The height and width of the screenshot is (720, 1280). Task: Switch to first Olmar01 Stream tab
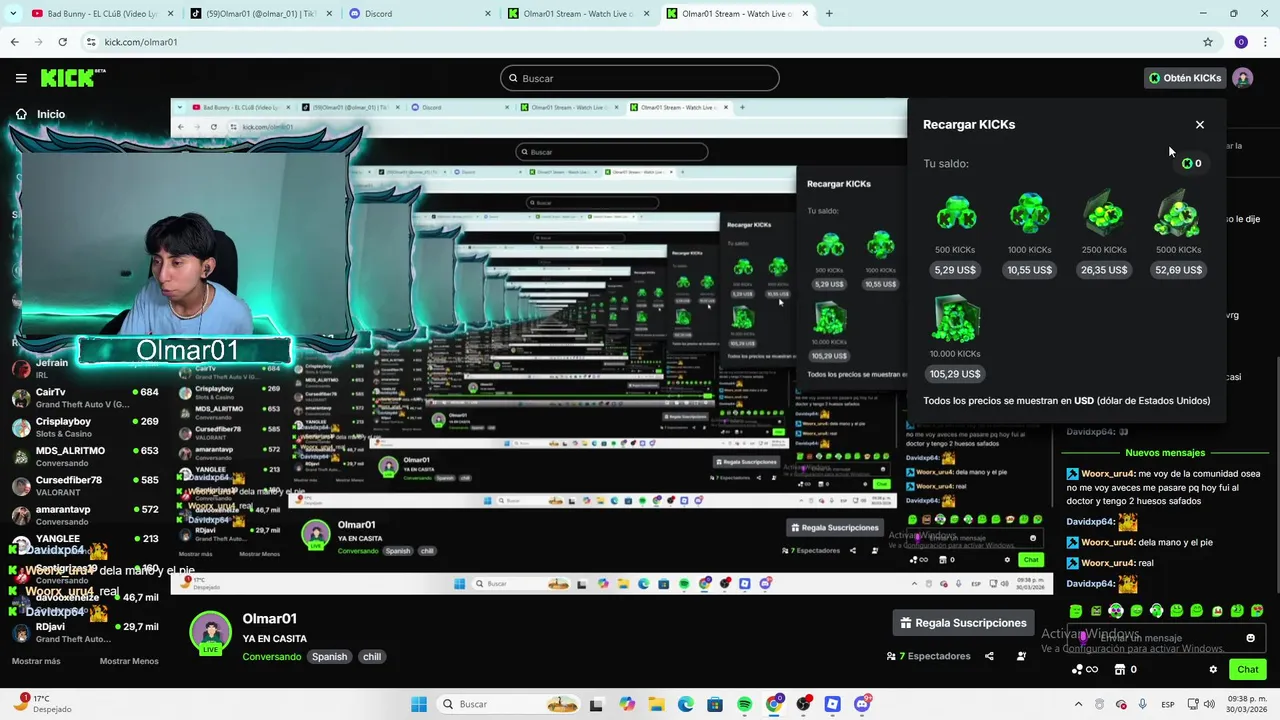[578, 14]
